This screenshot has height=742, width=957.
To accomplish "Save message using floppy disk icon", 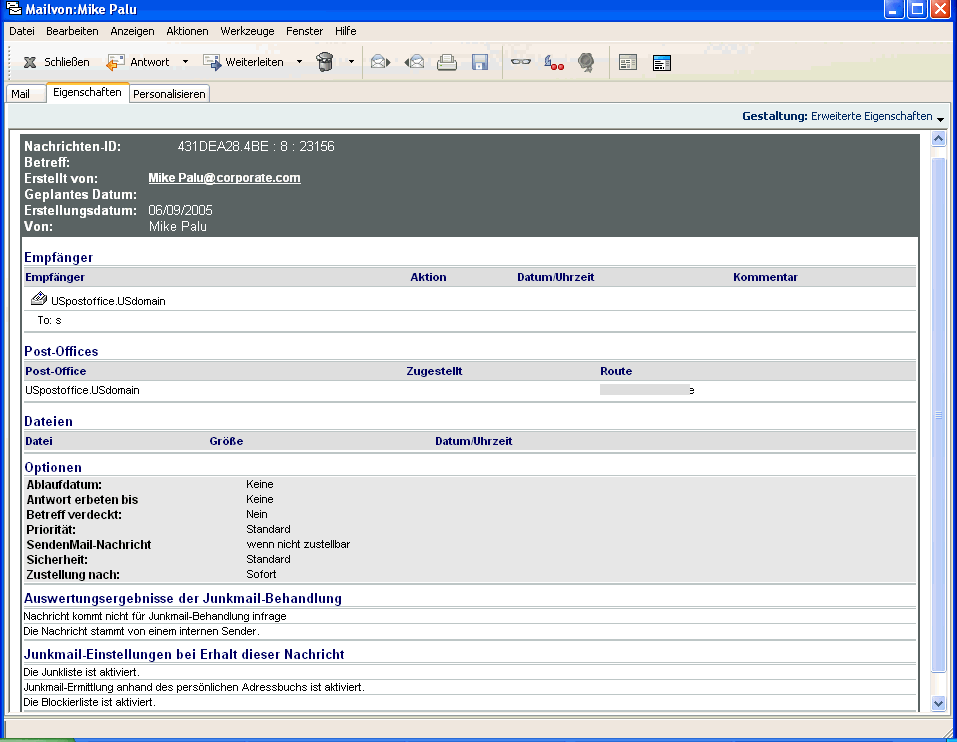I will pos(480,62).
